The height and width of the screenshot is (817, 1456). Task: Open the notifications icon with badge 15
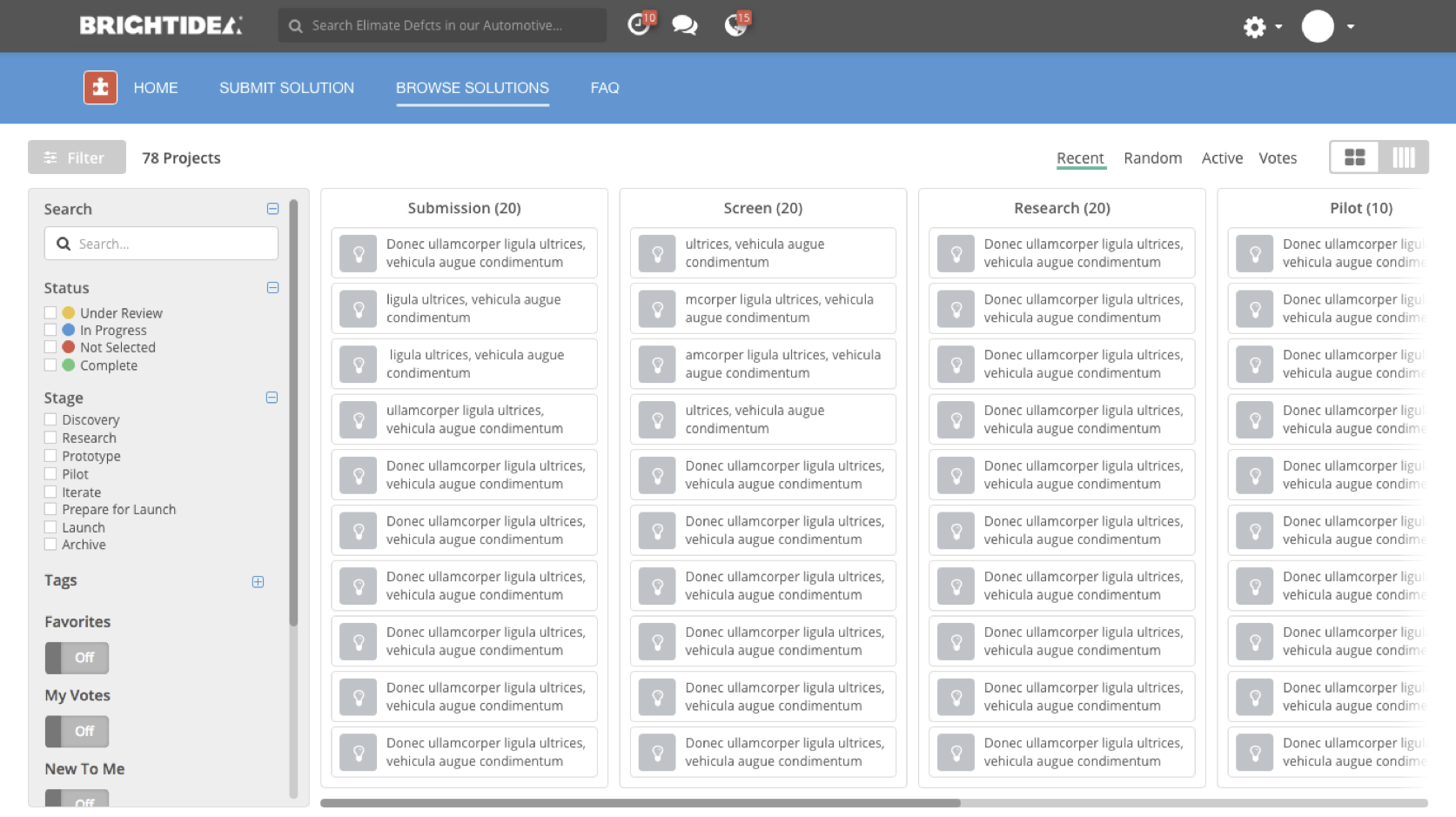[x=736, y=24]
